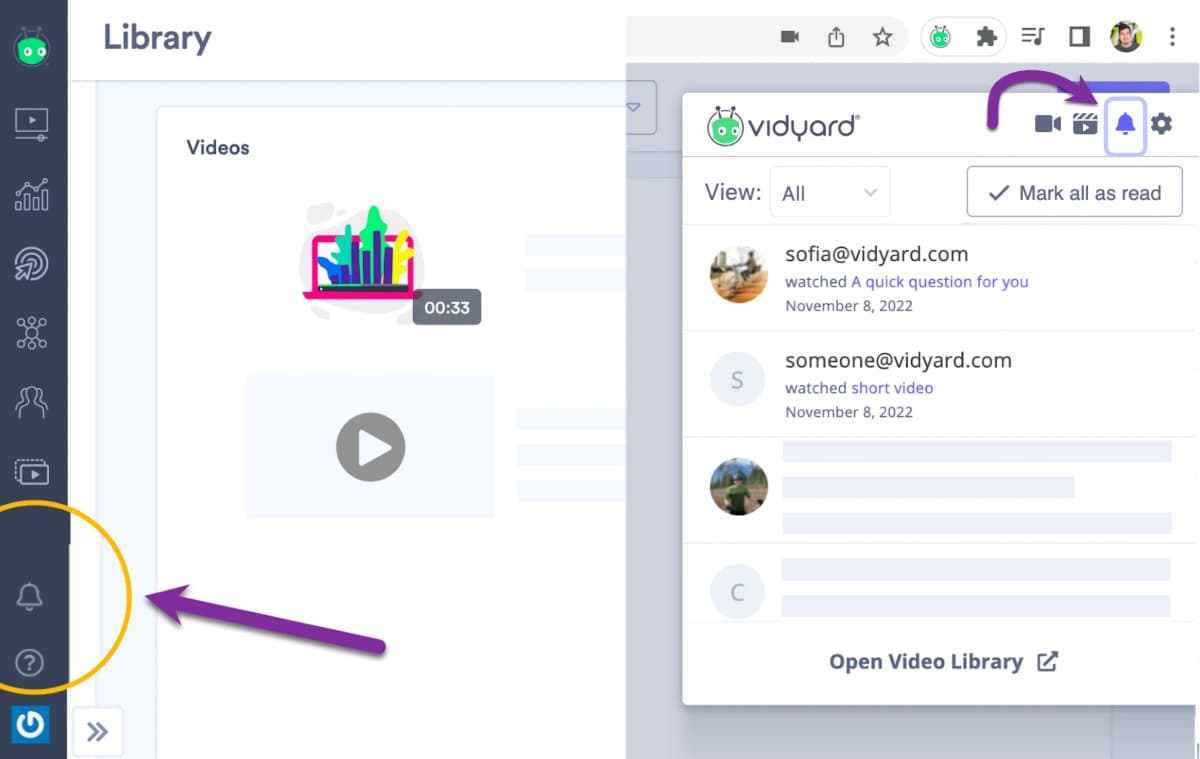Viewport: 1200px width, 759px height.
Task: Select sofia@vidyard.com notification
Action: pyautogui.click(x=939, y=278)
